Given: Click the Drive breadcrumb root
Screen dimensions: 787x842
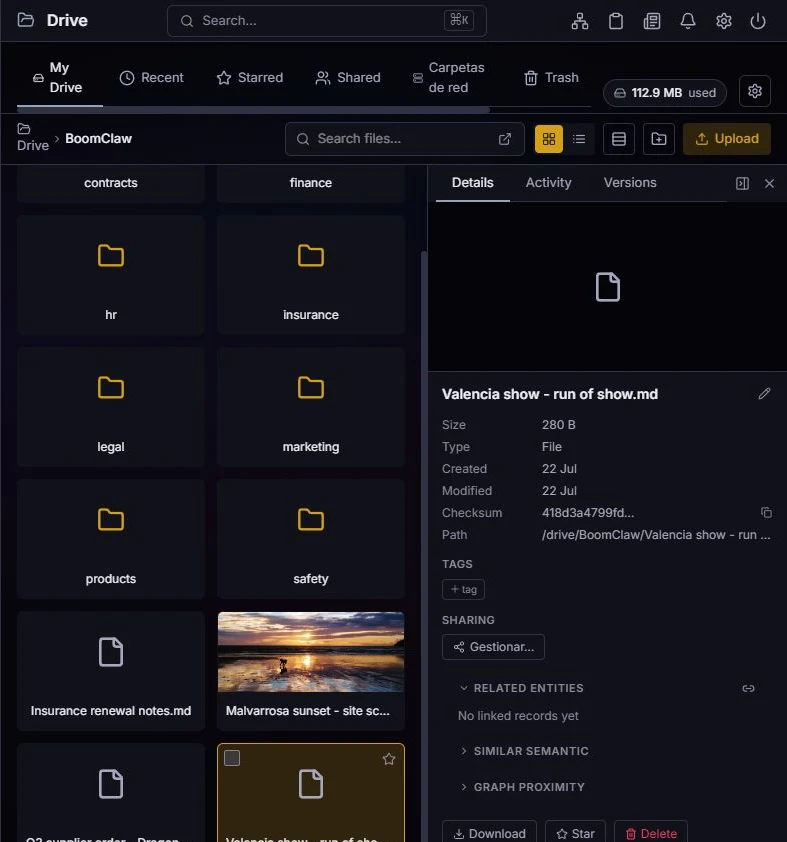Looking at the screenshot, I should (x=33, y=139).
